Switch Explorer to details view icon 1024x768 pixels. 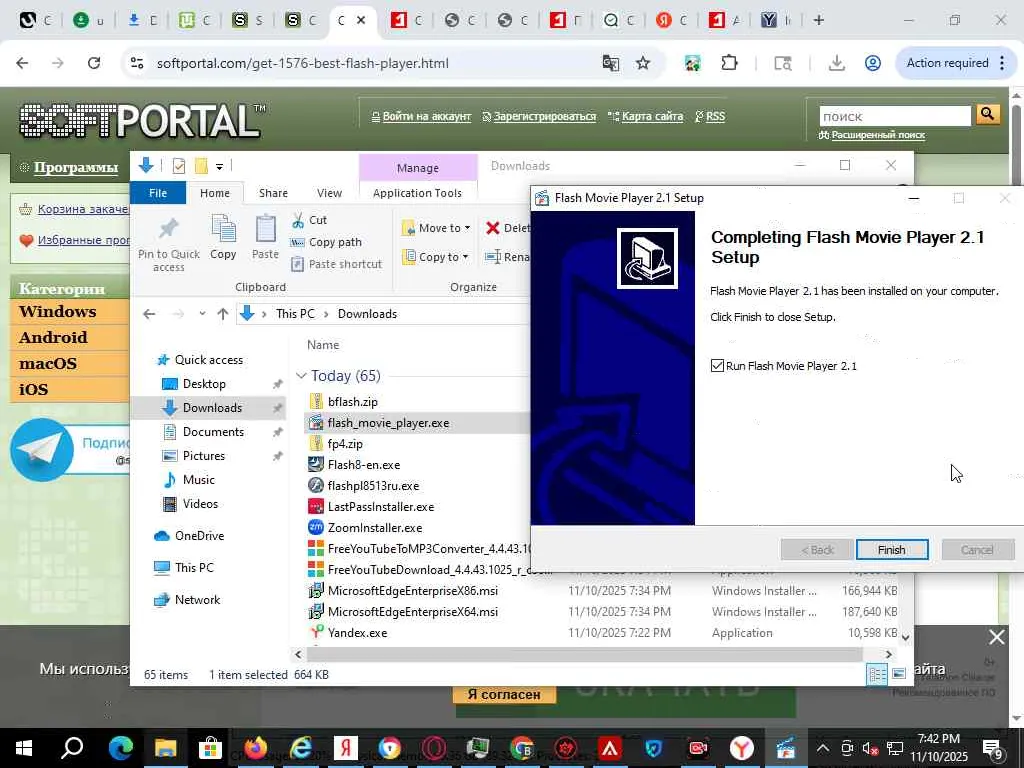click(x=877, y=674)
